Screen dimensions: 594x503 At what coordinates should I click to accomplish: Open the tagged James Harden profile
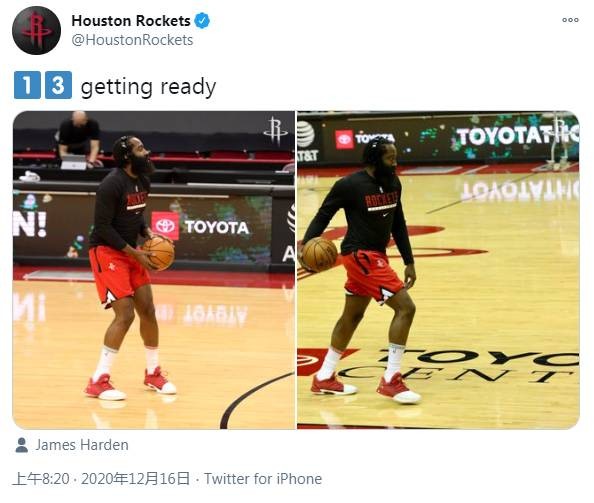[82, 445]
